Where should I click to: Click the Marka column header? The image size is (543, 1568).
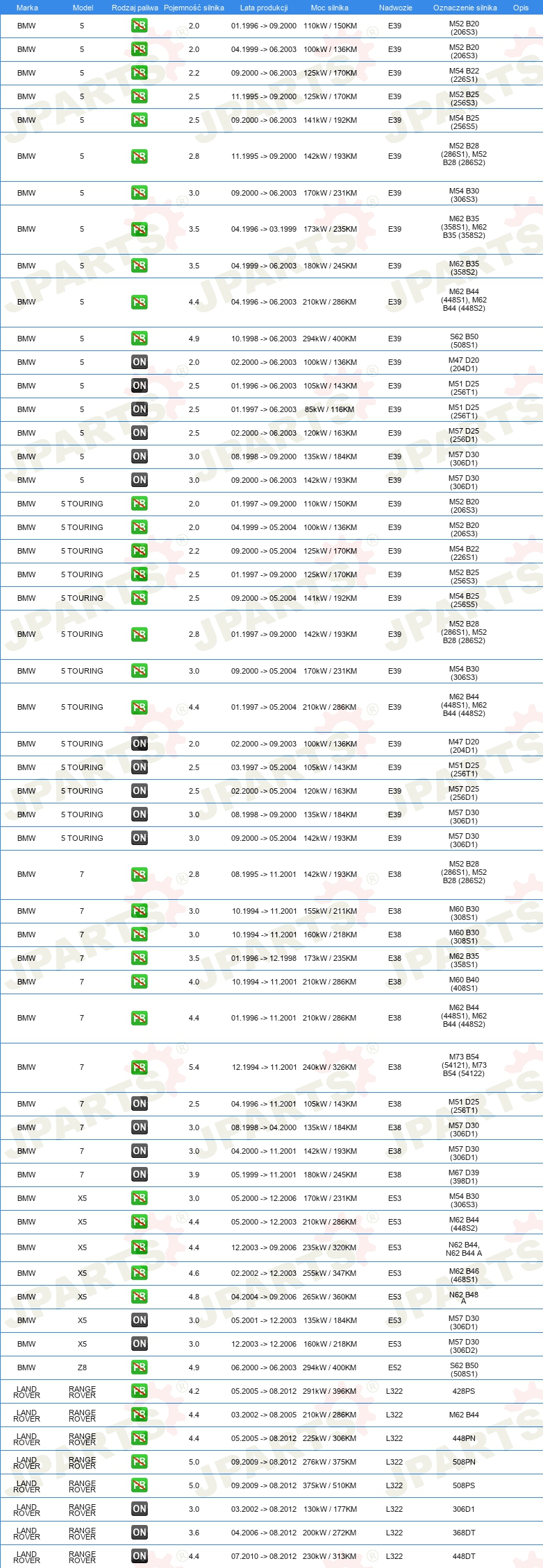(x=27, y=8)
